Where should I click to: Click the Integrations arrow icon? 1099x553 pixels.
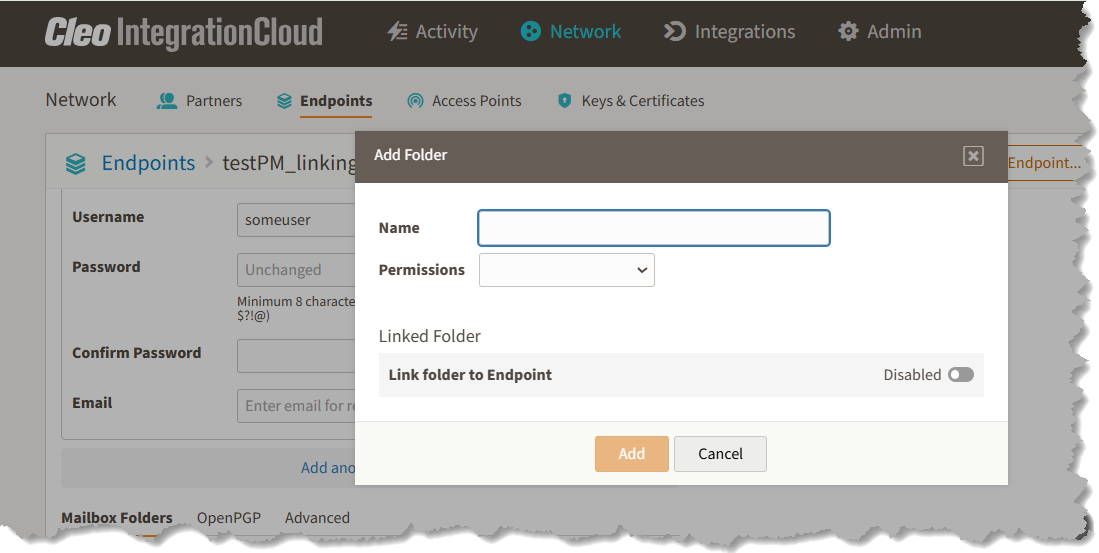click(674, 32)
